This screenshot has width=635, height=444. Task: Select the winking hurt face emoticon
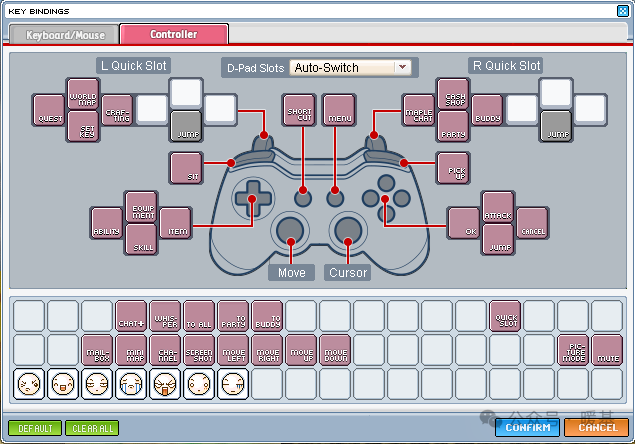pos(29,384)
